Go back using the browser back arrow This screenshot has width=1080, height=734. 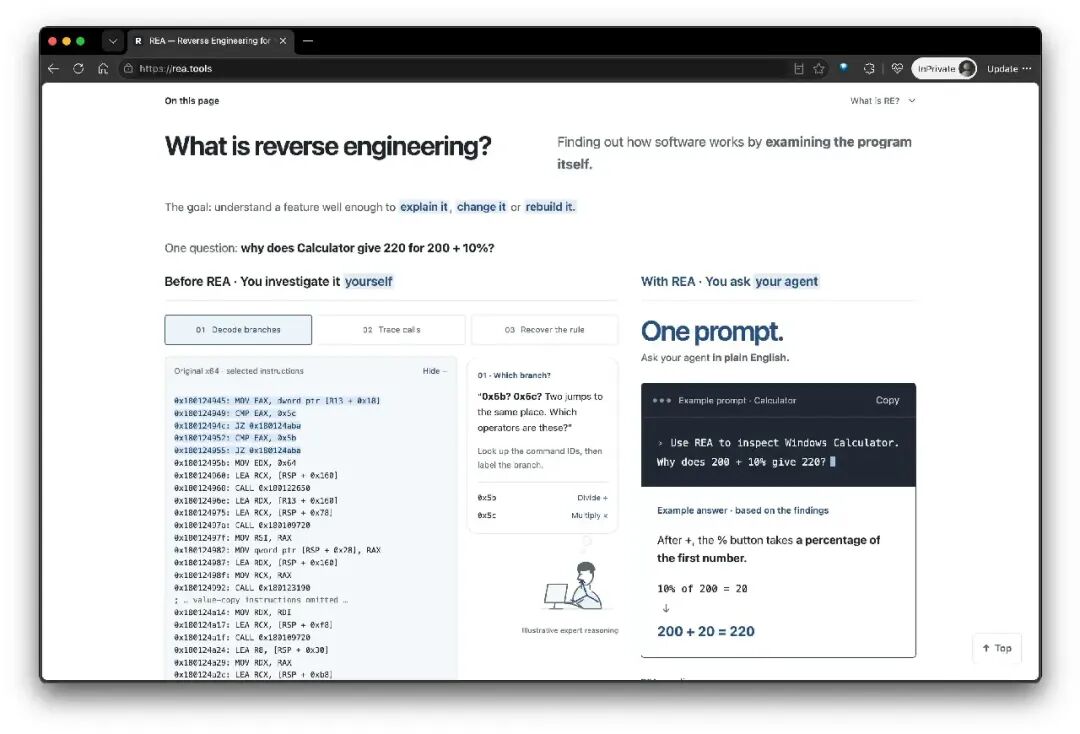(x=53, y=68)
